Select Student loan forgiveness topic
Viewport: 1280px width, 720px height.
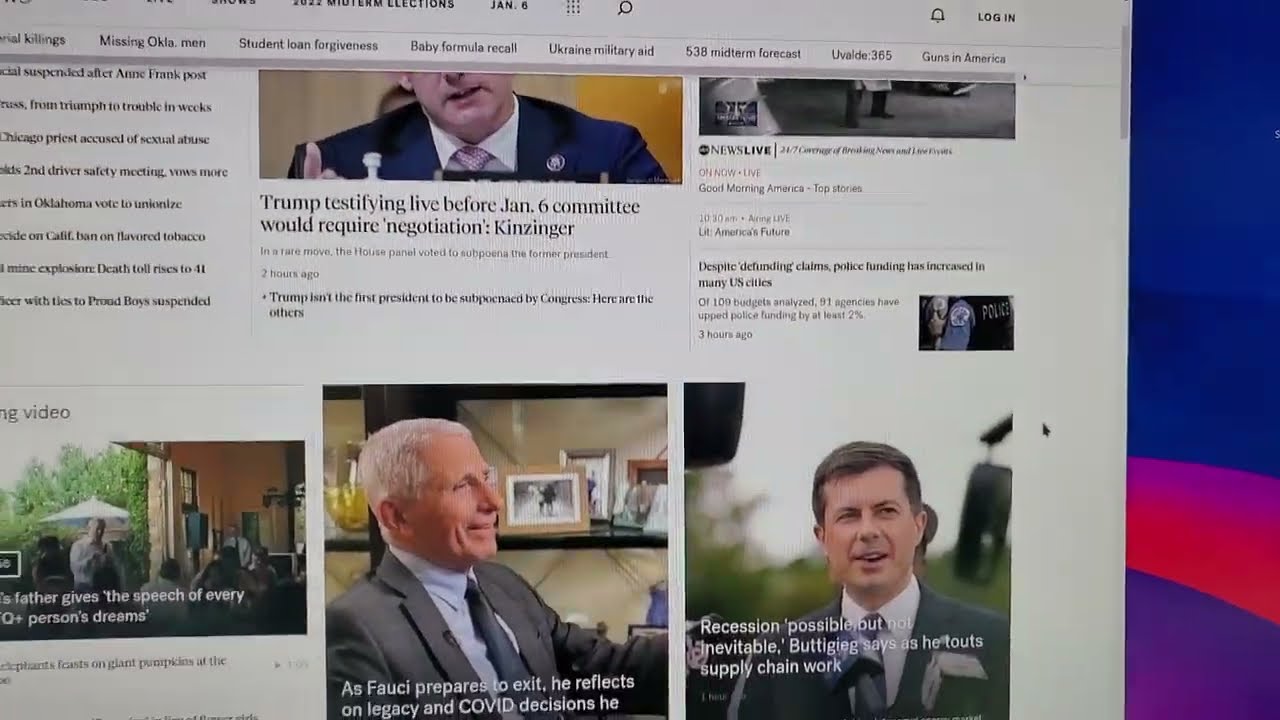pos(308,45)
